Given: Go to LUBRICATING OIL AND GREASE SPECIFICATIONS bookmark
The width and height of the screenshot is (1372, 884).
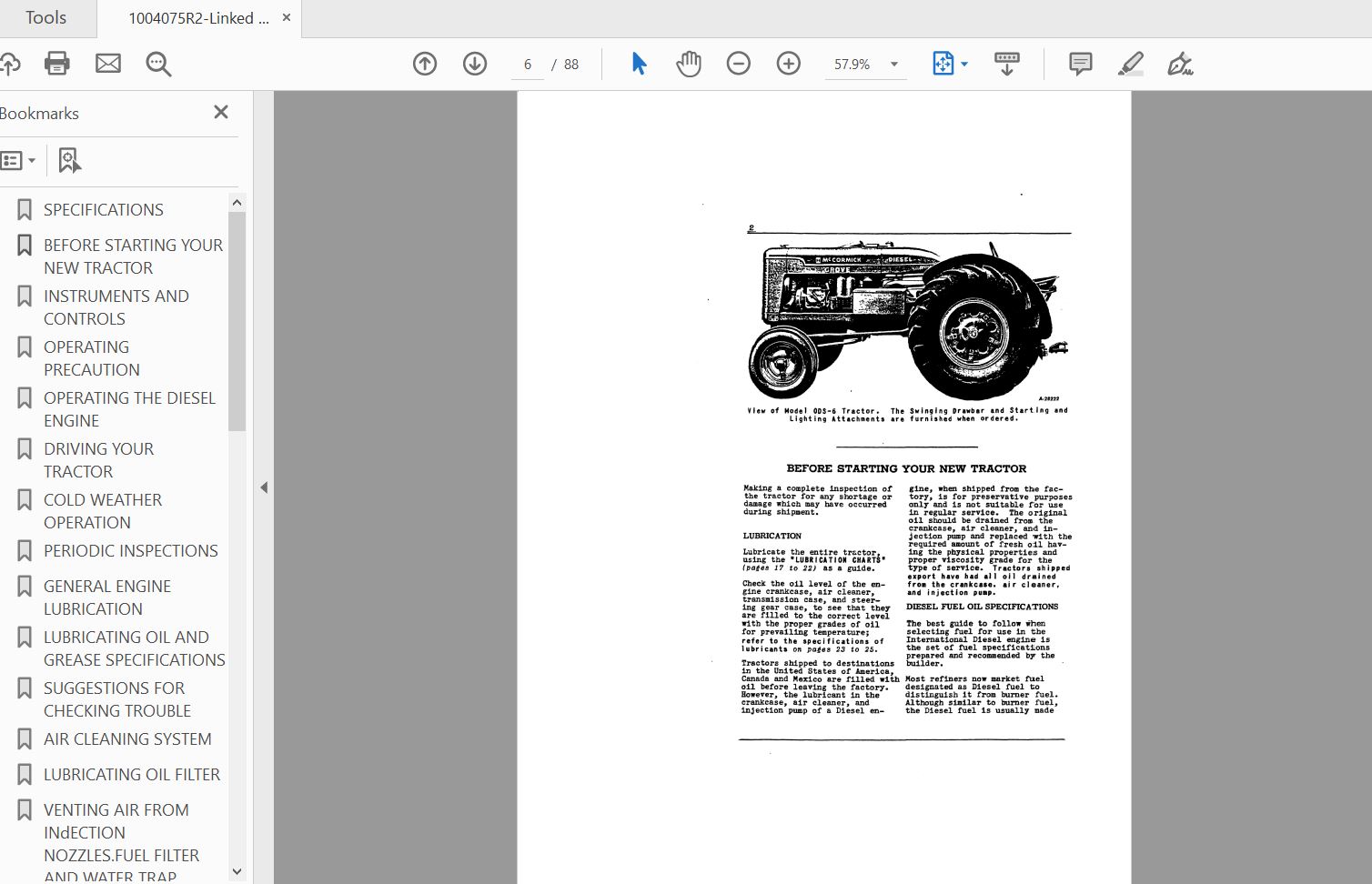Looking at the screenshot, I should 135,648.
